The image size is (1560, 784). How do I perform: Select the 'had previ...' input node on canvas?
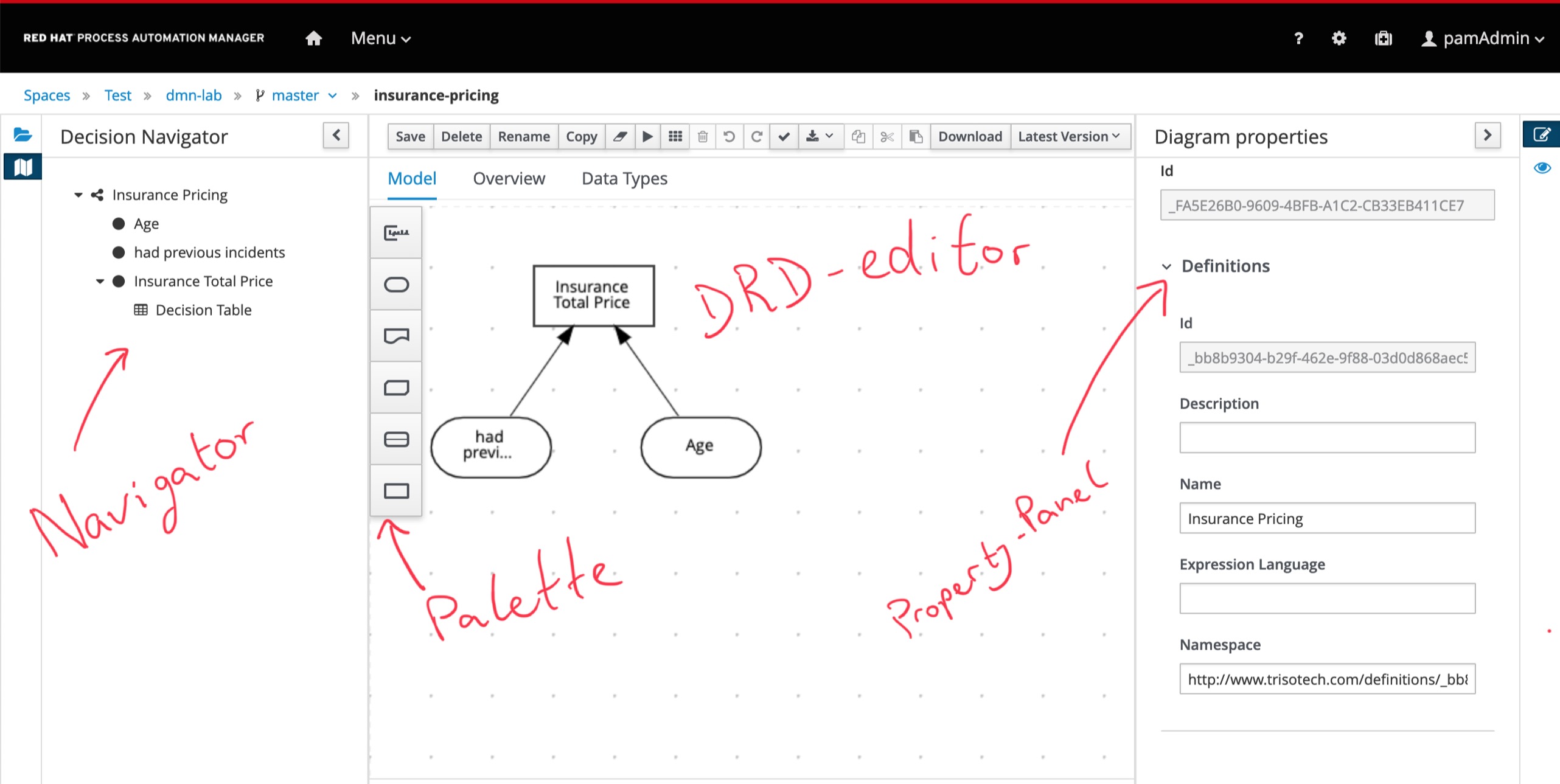coord(490,447)
